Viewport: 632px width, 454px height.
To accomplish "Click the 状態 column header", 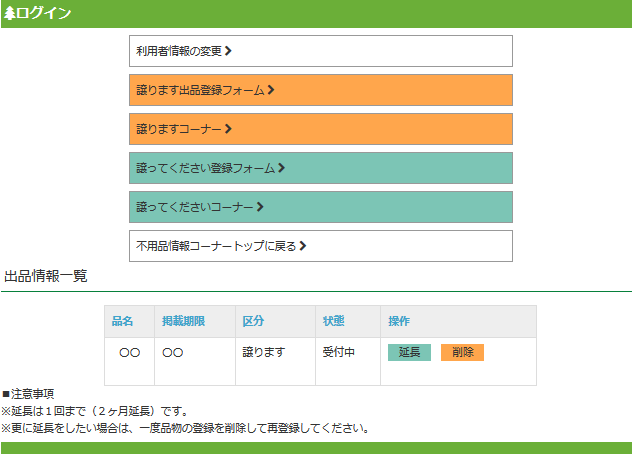I will click(x=333, y=321).
